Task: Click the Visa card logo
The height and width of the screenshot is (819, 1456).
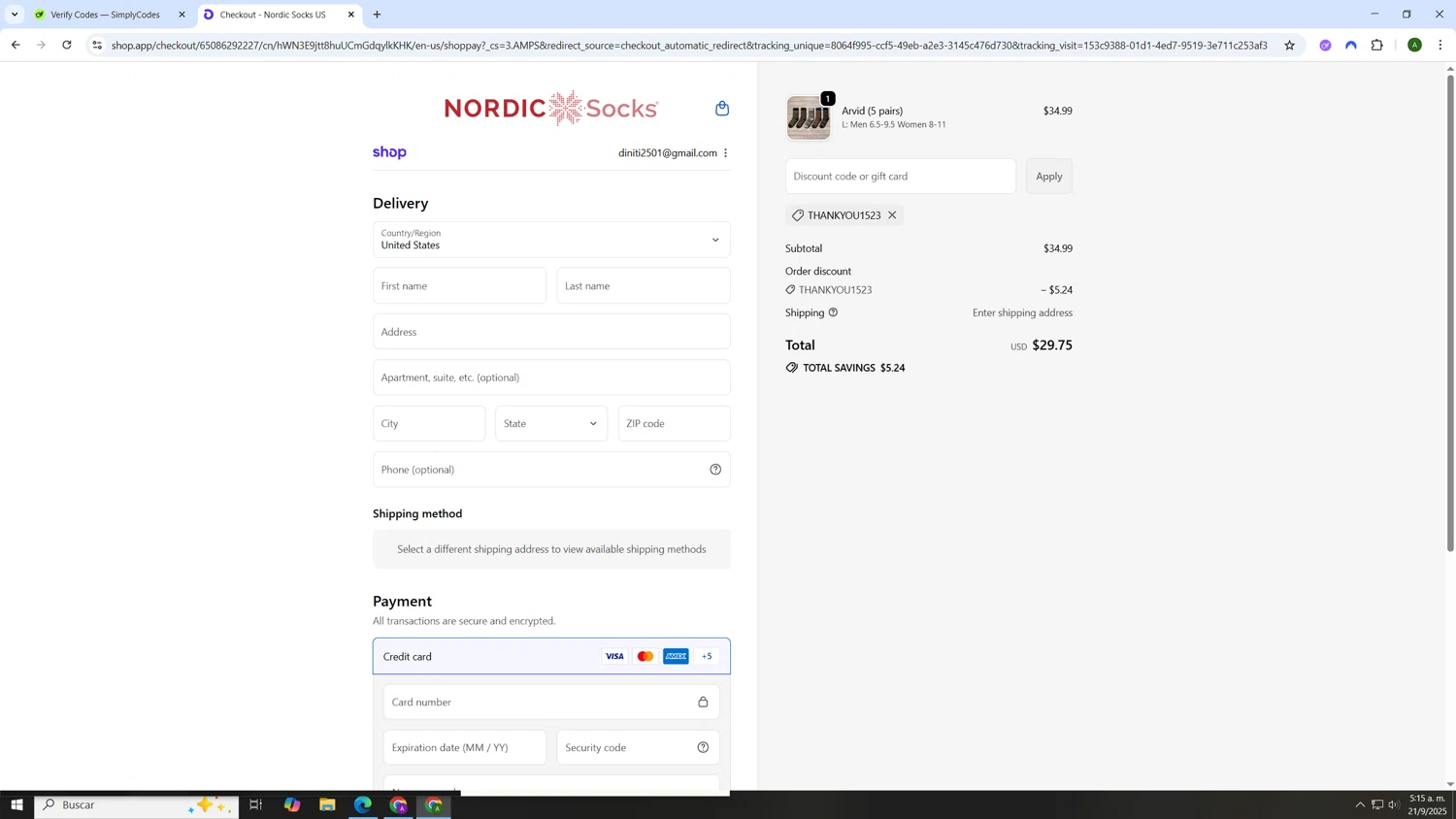Action: (x=614, y=656)
